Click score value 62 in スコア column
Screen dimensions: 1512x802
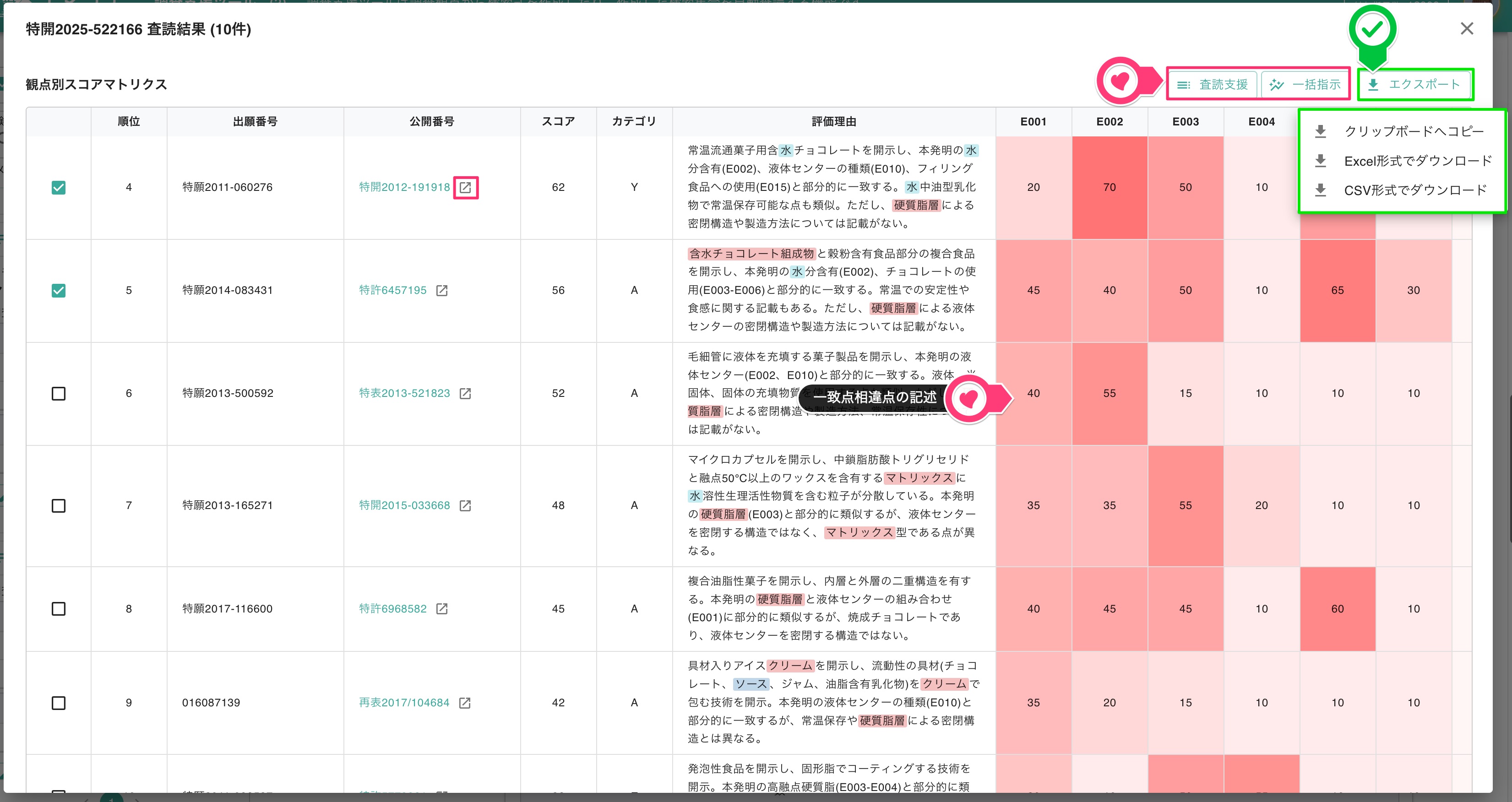[558, 187]
